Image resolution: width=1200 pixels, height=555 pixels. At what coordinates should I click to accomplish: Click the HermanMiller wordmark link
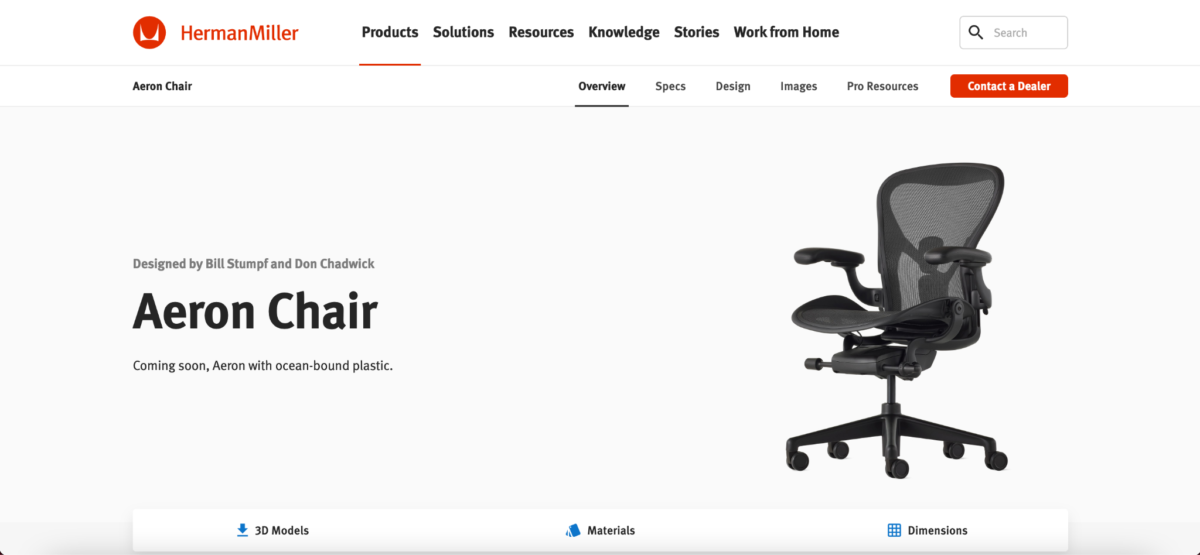[x=239, y=32]
